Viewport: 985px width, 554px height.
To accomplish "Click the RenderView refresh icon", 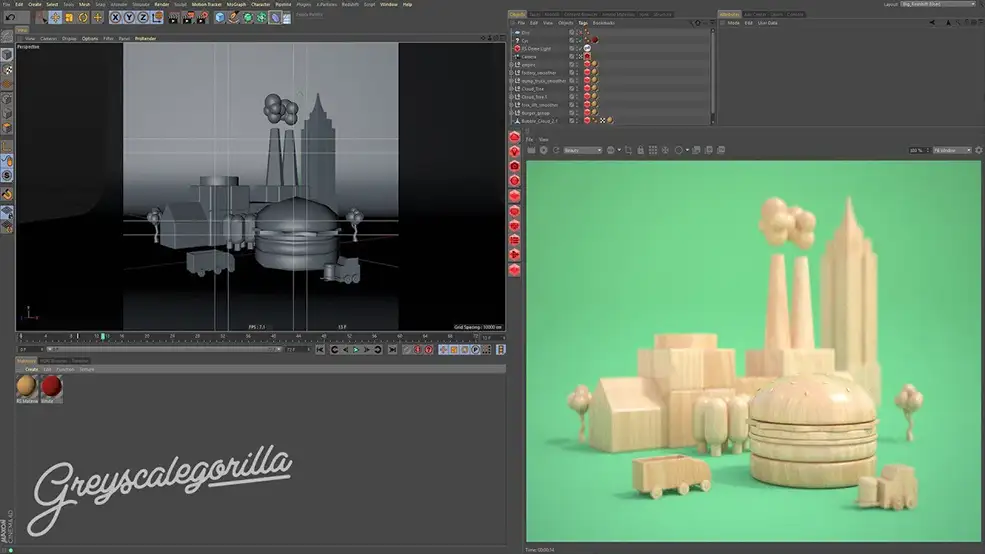I will pyautogui.click(x=556, y=150).
